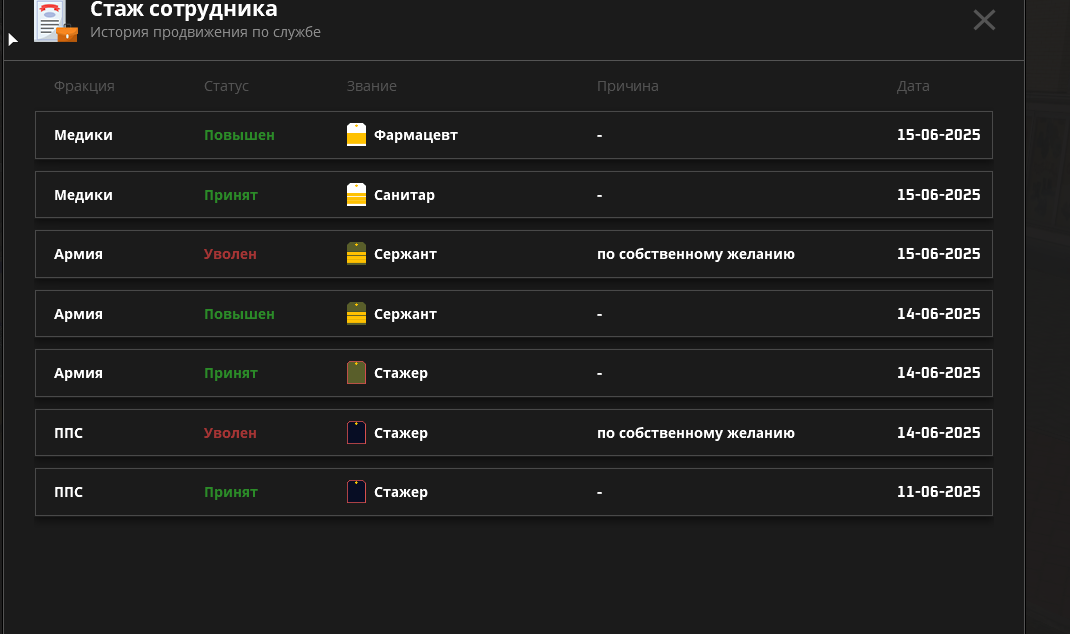Viewport: 1070px width, 634px height.
Task: Click Уволен status in the ППС row
Action: [230, 433]
